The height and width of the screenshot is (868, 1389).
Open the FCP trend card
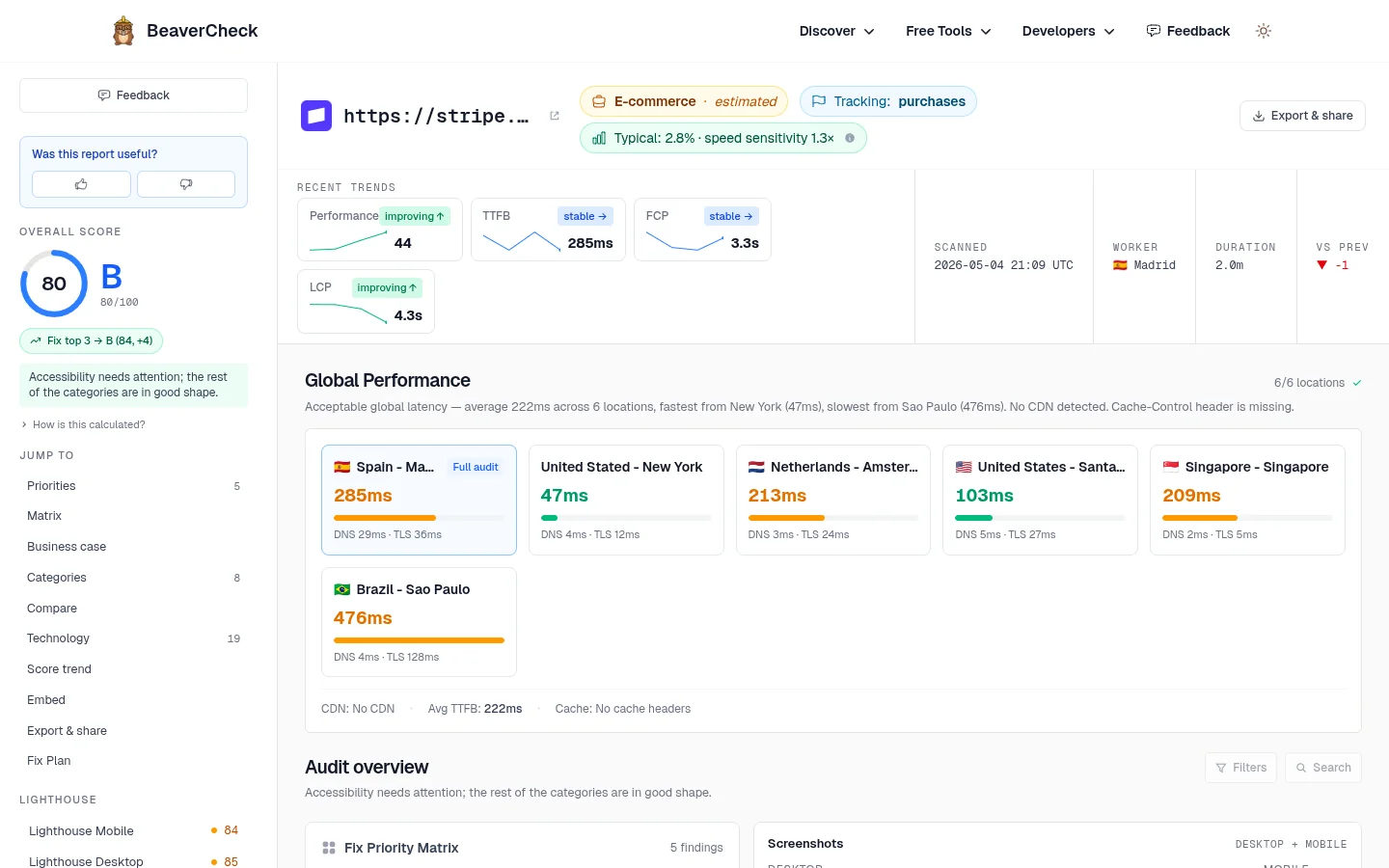tap(702, 230)
